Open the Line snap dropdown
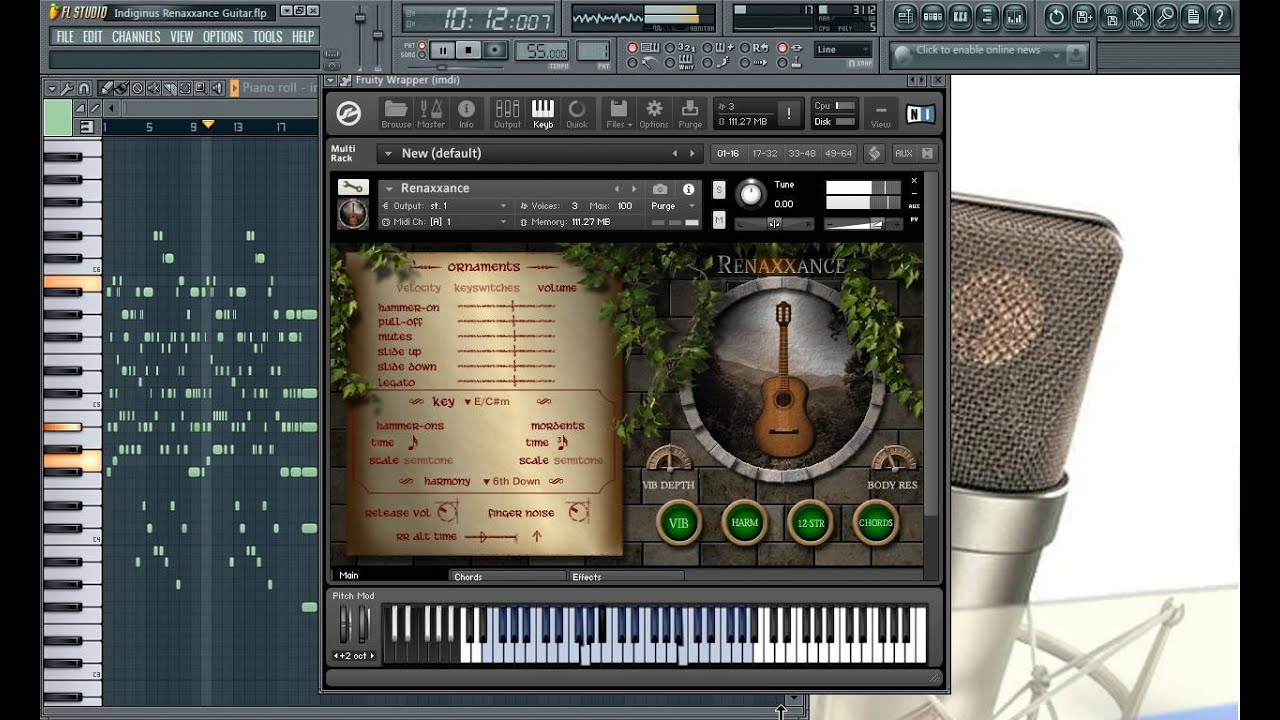The image size is (1280, 720). point(843,49)
